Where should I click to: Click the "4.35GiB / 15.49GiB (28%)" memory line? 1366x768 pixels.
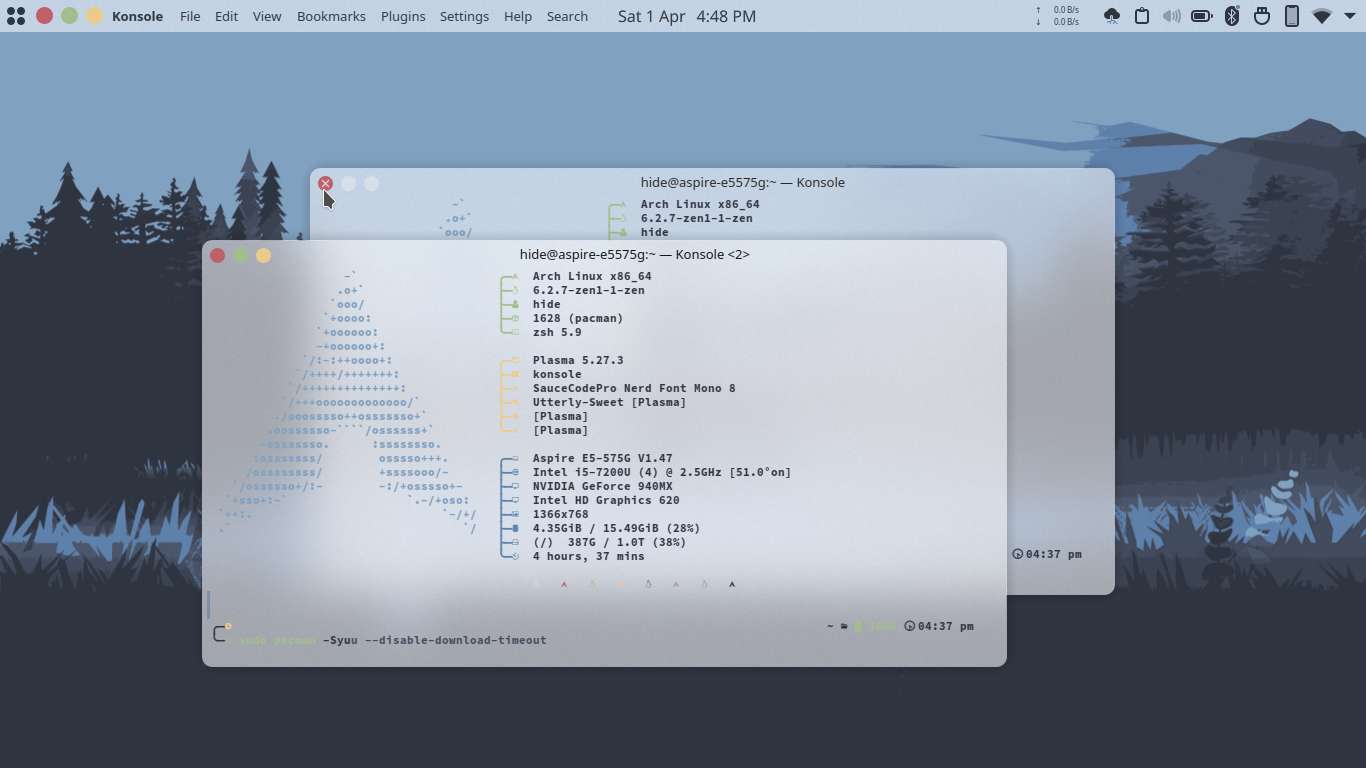tap(617, 528)
